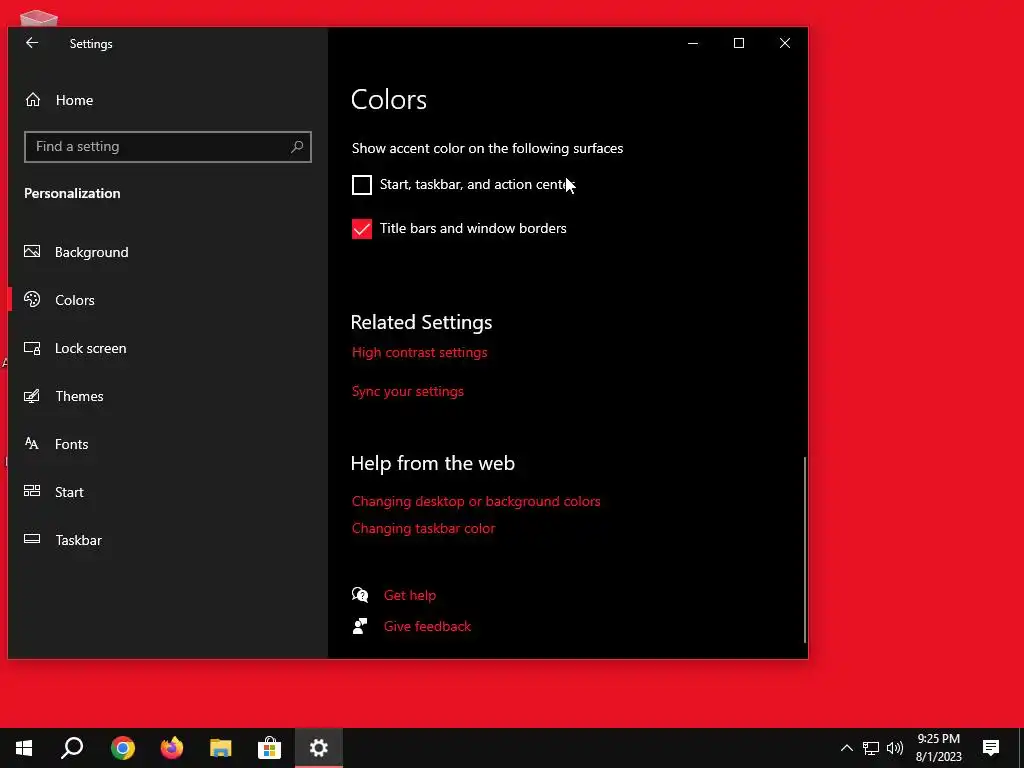Screen dimensions: 1024x768
Task: Open Start personalization settings
Action: coord(54,492)
